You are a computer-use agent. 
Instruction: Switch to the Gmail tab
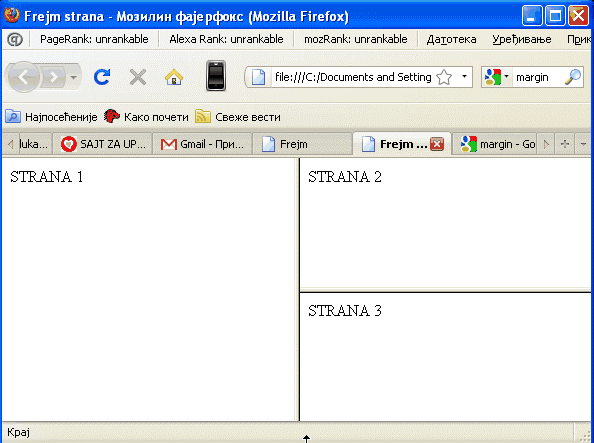pos(202,144)
